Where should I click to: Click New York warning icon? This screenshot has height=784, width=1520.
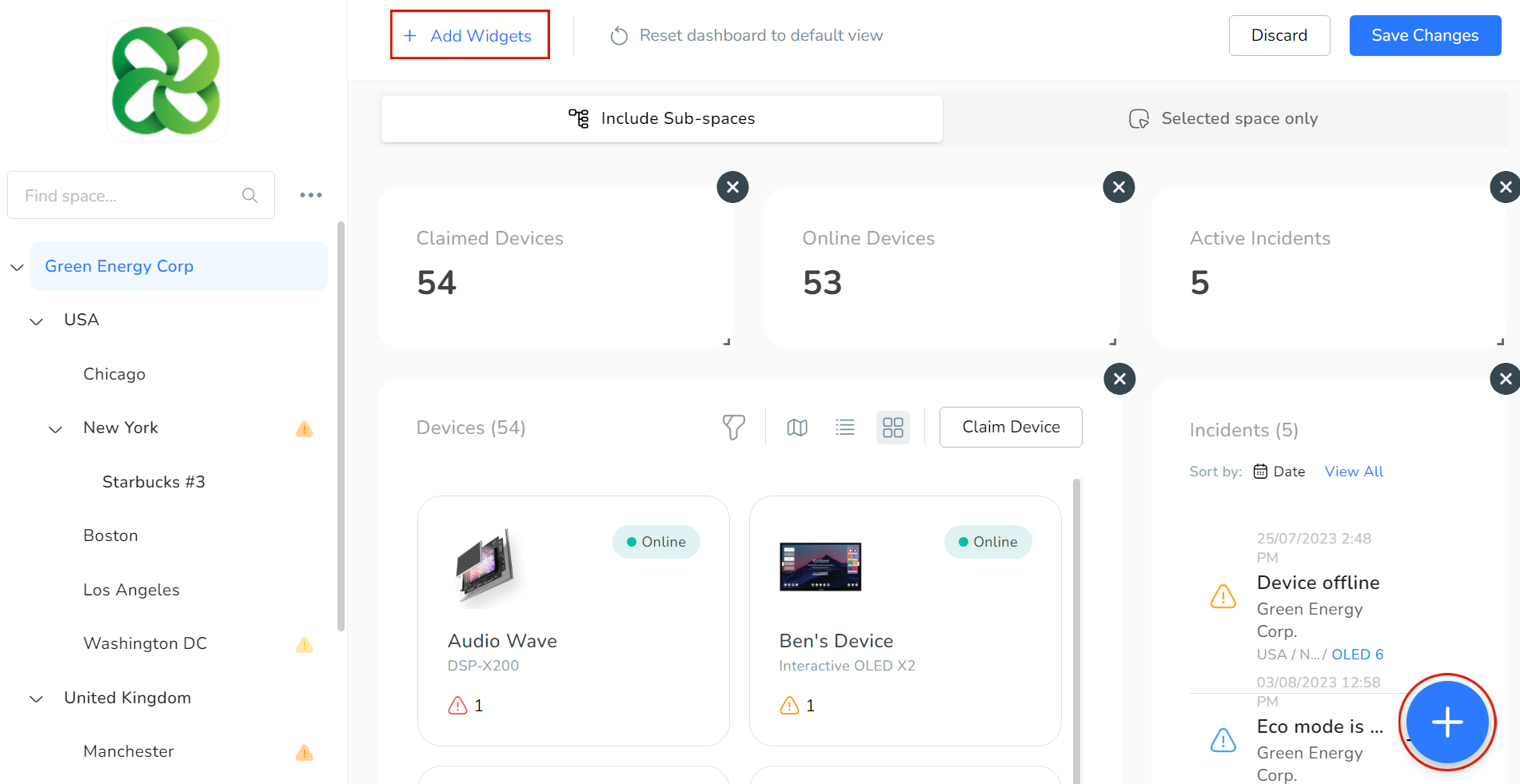tap(305, 429)
